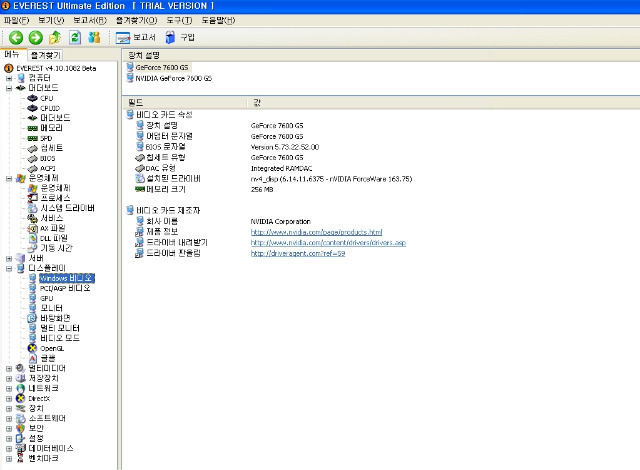Image resolution: width=640 pixels, height=470 pixels.
Task: Click the 데이터베이스 icon in tree
Action: (x=20, y=448)
